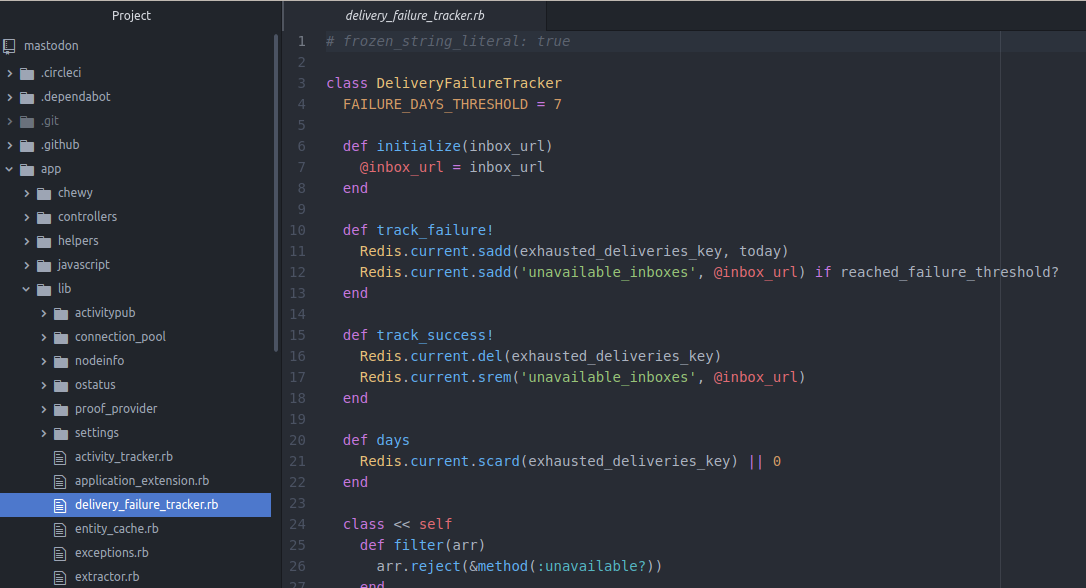Click the file icon beside exceptions.rb
This screenshot has height=588, width=1086.
point(60,552)
